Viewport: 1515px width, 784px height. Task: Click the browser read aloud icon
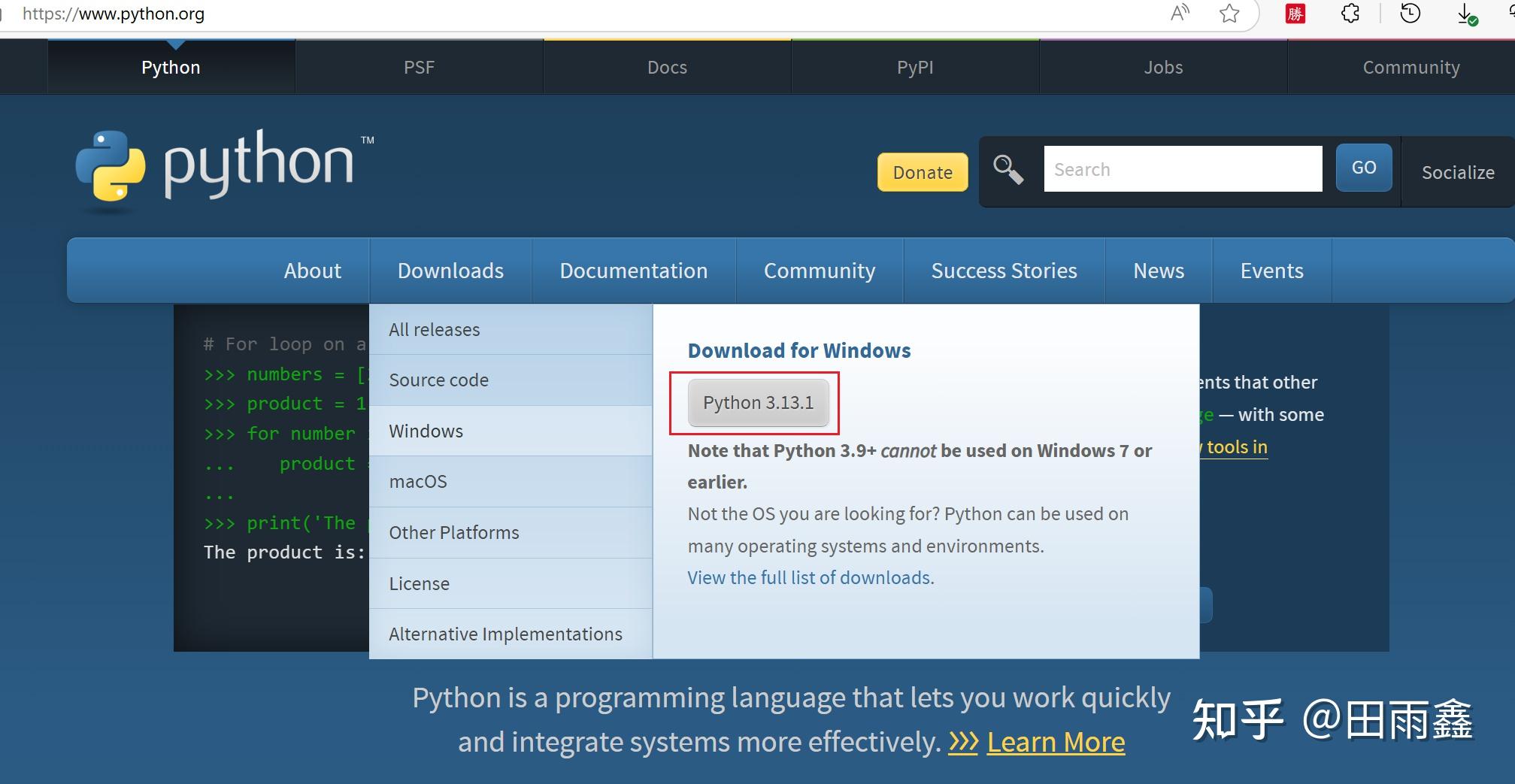pos(1180,13)
